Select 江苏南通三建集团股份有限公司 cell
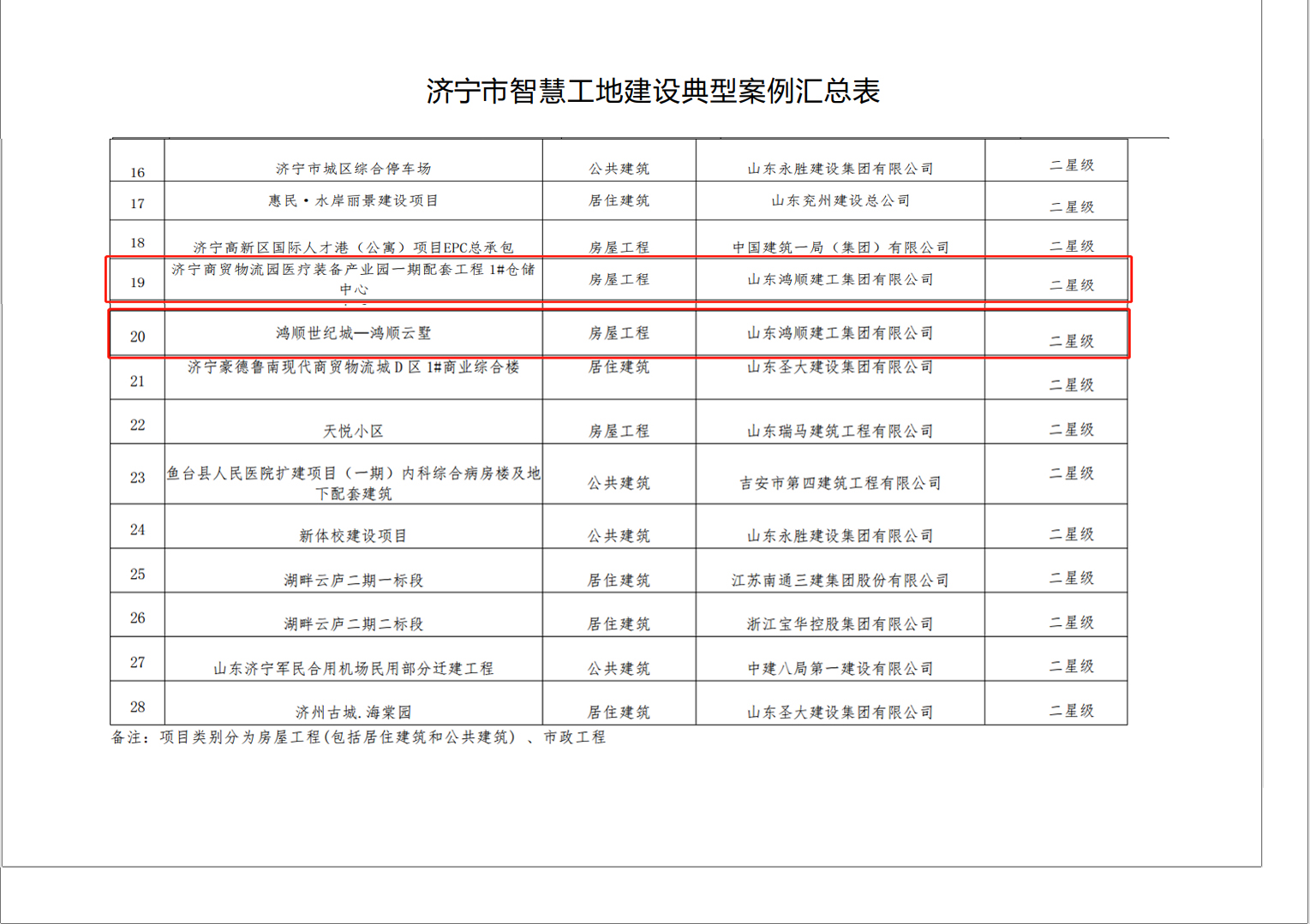The height and width of the screenshot is (924, 1310). pyautogui.click(x=840, y=581)
